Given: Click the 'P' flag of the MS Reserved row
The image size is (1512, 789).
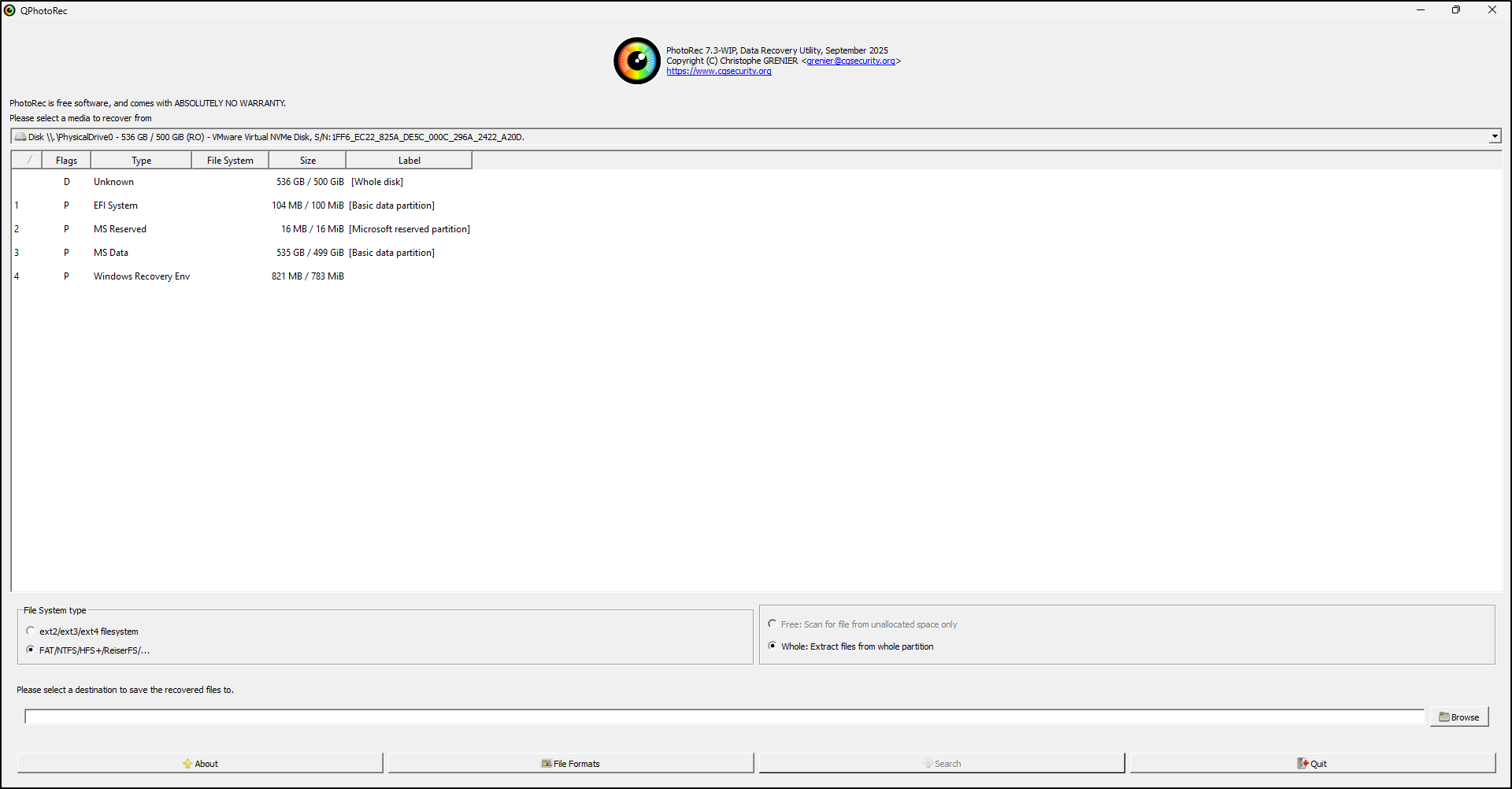Looking at the screenshot, I should (66, 229).
